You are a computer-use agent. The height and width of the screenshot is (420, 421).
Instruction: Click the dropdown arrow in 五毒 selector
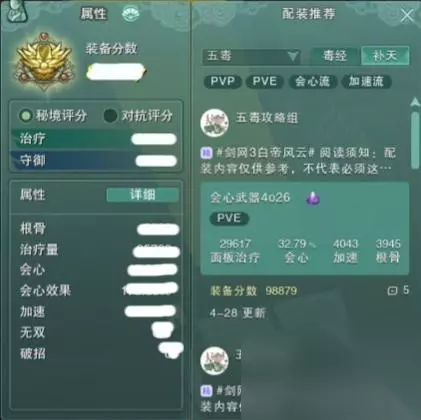pyautogui.click(x=292, y=56)
